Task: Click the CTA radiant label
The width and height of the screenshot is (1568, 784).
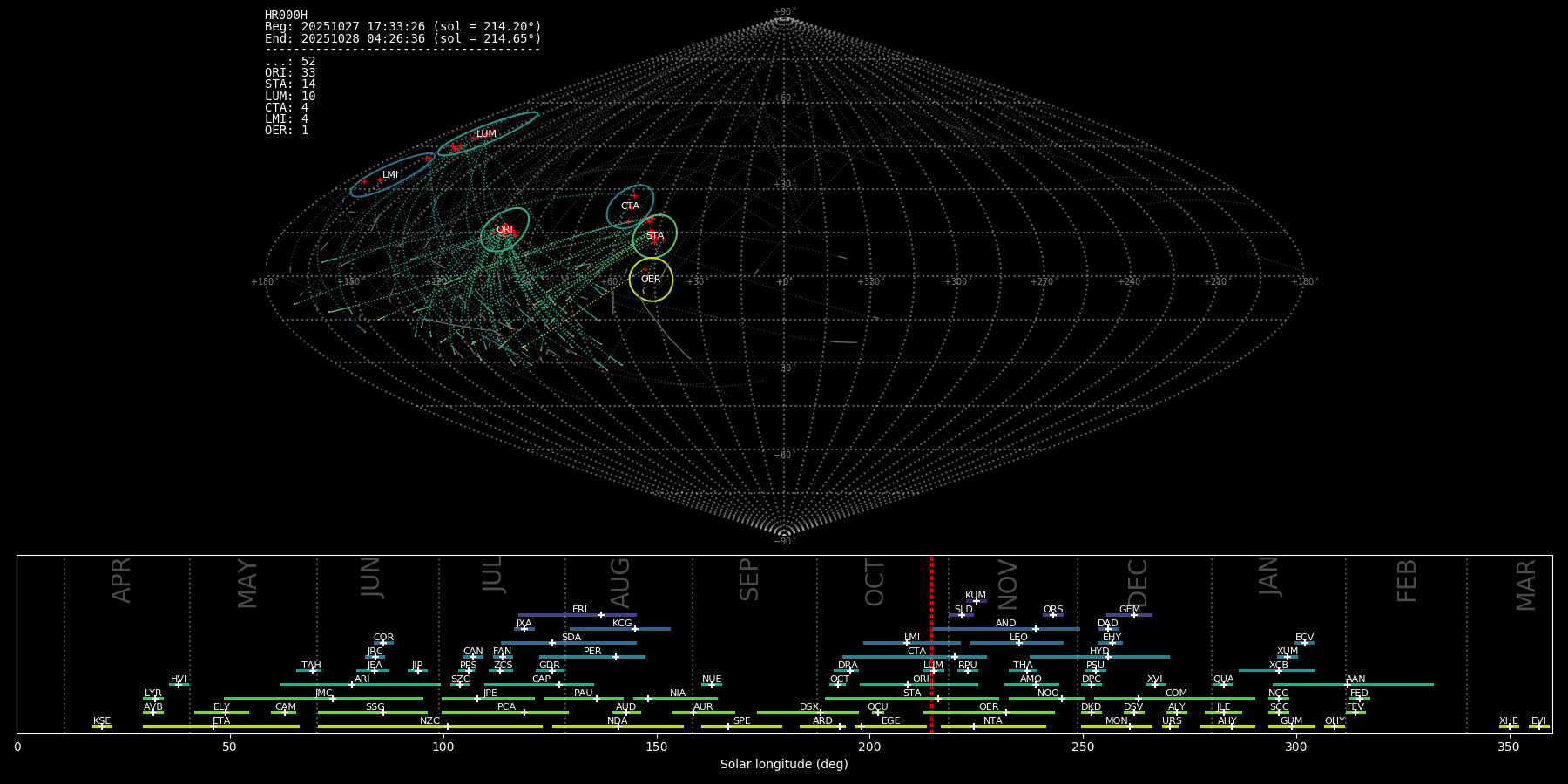Action: click(630, 206)
